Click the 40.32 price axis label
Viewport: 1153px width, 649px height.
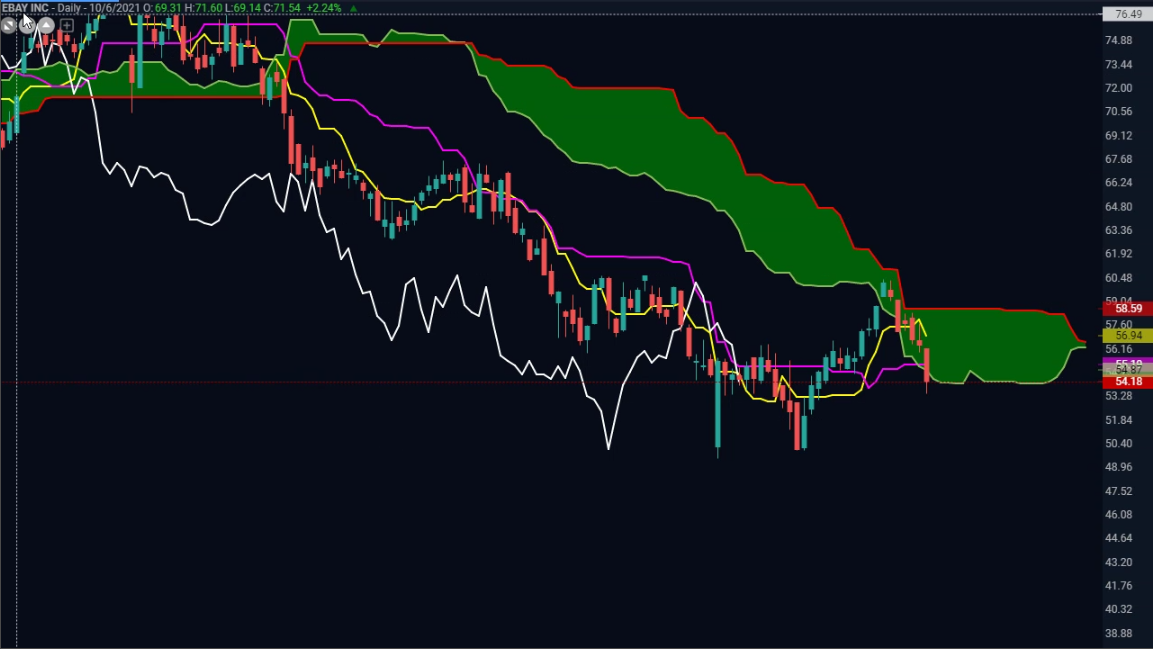(1118, 610)
